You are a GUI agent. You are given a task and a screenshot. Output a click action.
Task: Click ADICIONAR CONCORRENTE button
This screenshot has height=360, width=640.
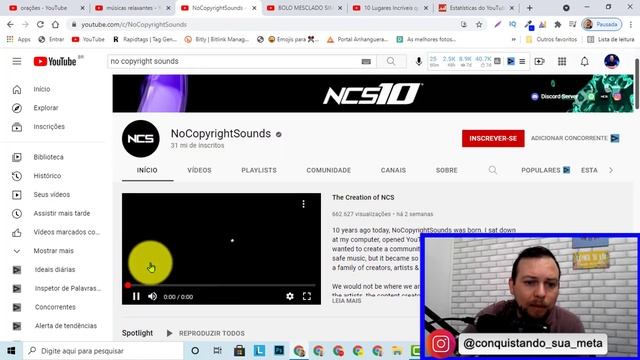tap(575, 138)
